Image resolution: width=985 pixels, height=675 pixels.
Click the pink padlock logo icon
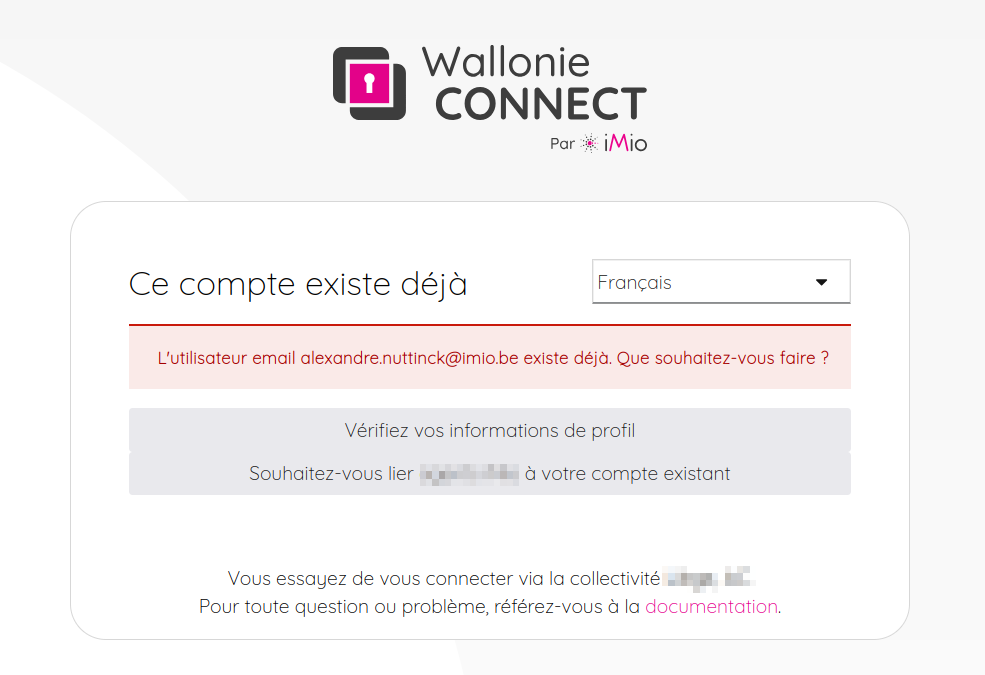tap(370, 81)
